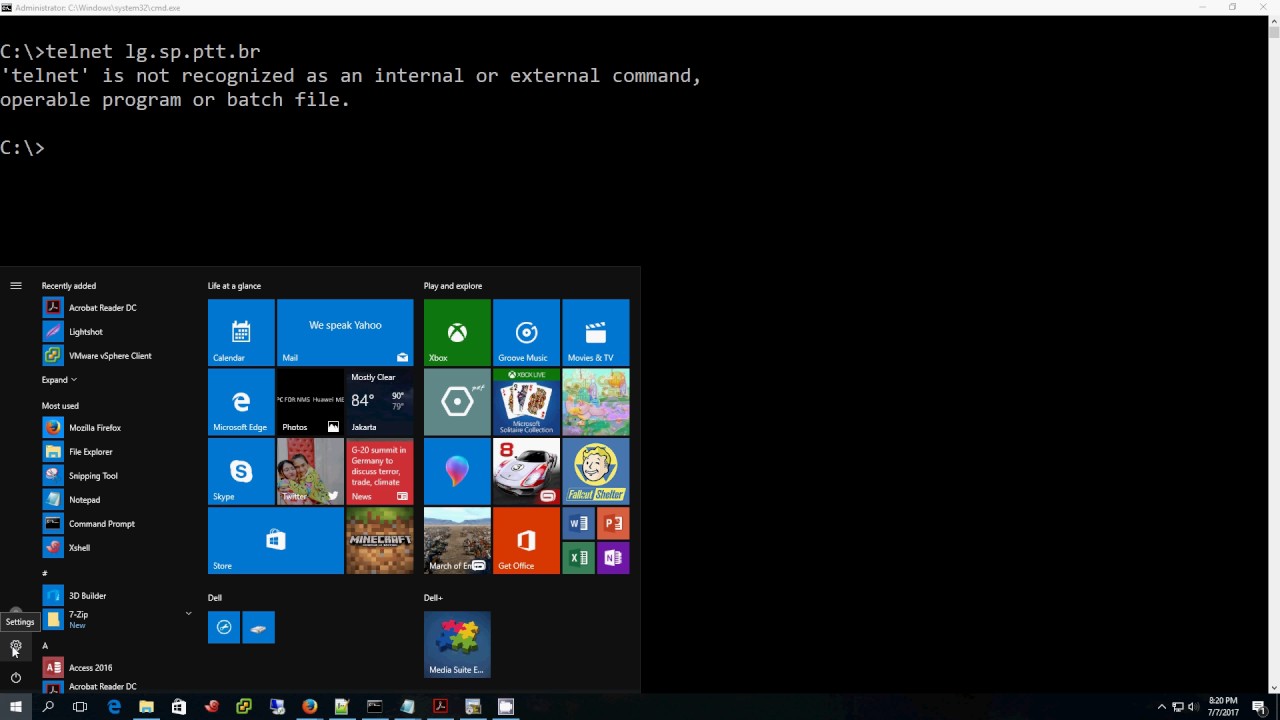Open the colorful Candy Crush-style game tile
This screenshot has width=1280, height=720.
596,402
